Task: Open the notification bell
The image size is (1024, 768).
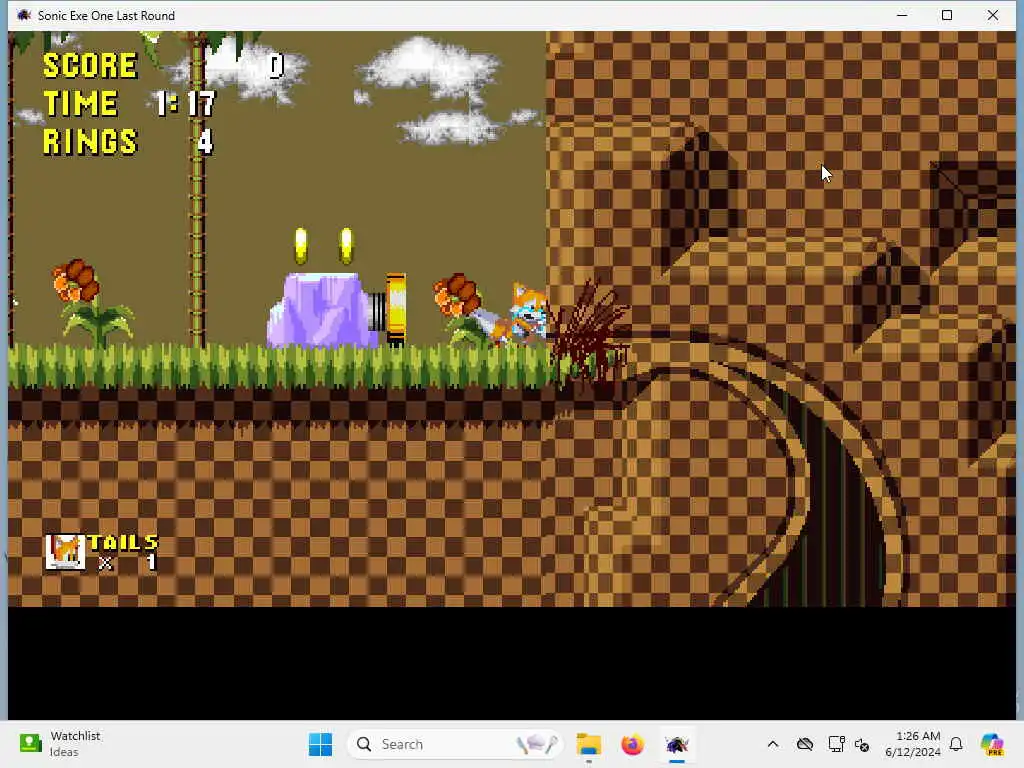Action: point(956,744)
